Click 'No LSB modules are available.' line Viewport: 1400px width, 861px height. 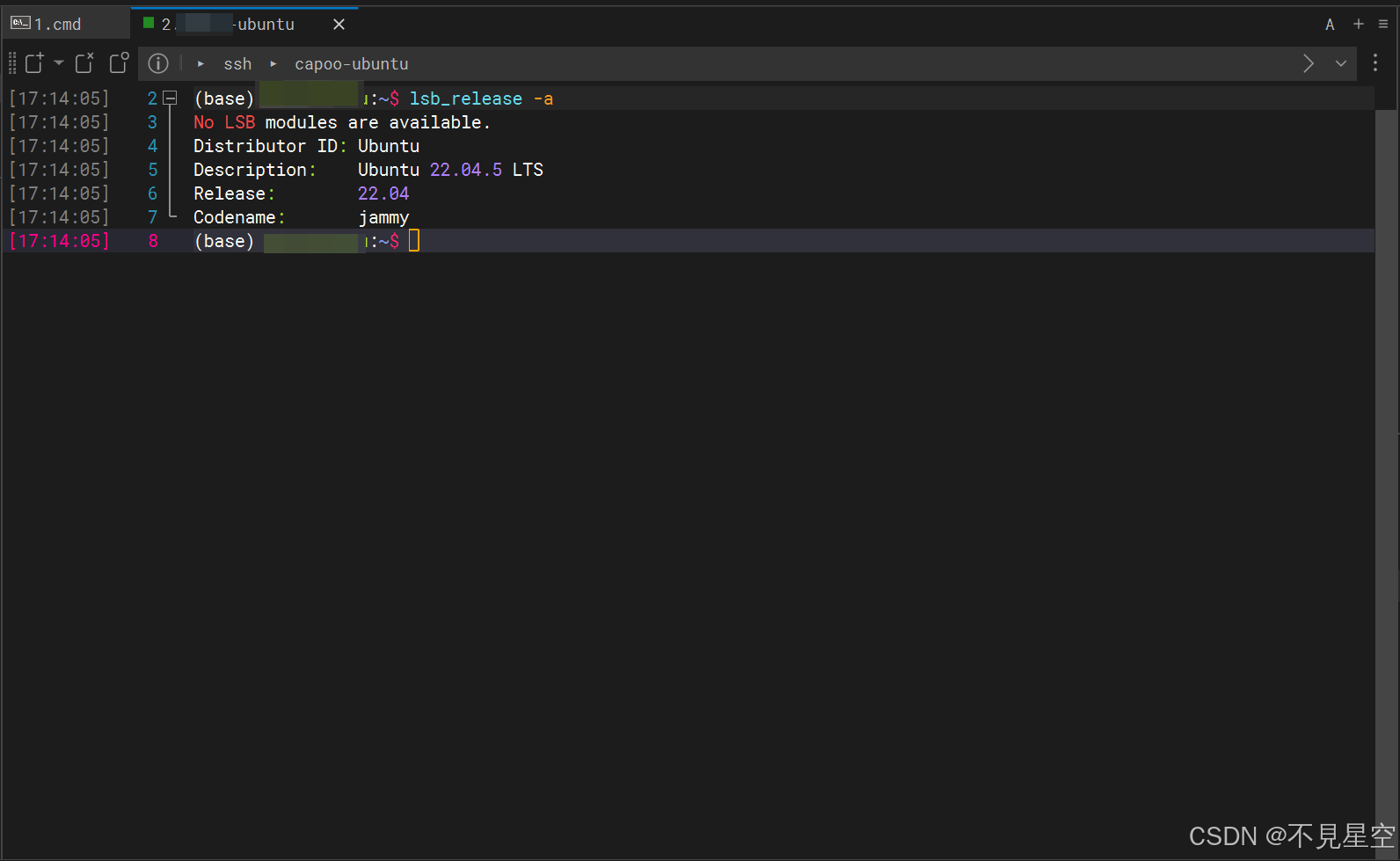342,122
